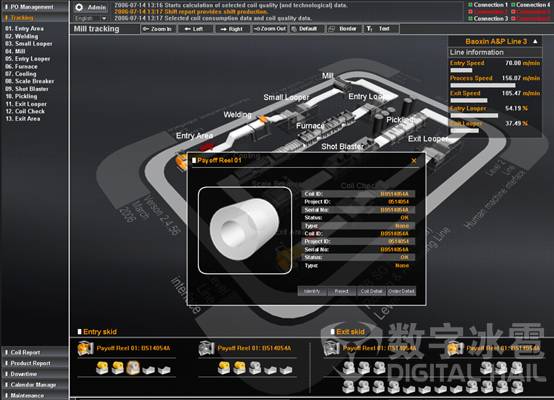Screen dimensions: 554x400
Task: Click the white coil 3D thumbnail
Action: (x=245, y=230)
